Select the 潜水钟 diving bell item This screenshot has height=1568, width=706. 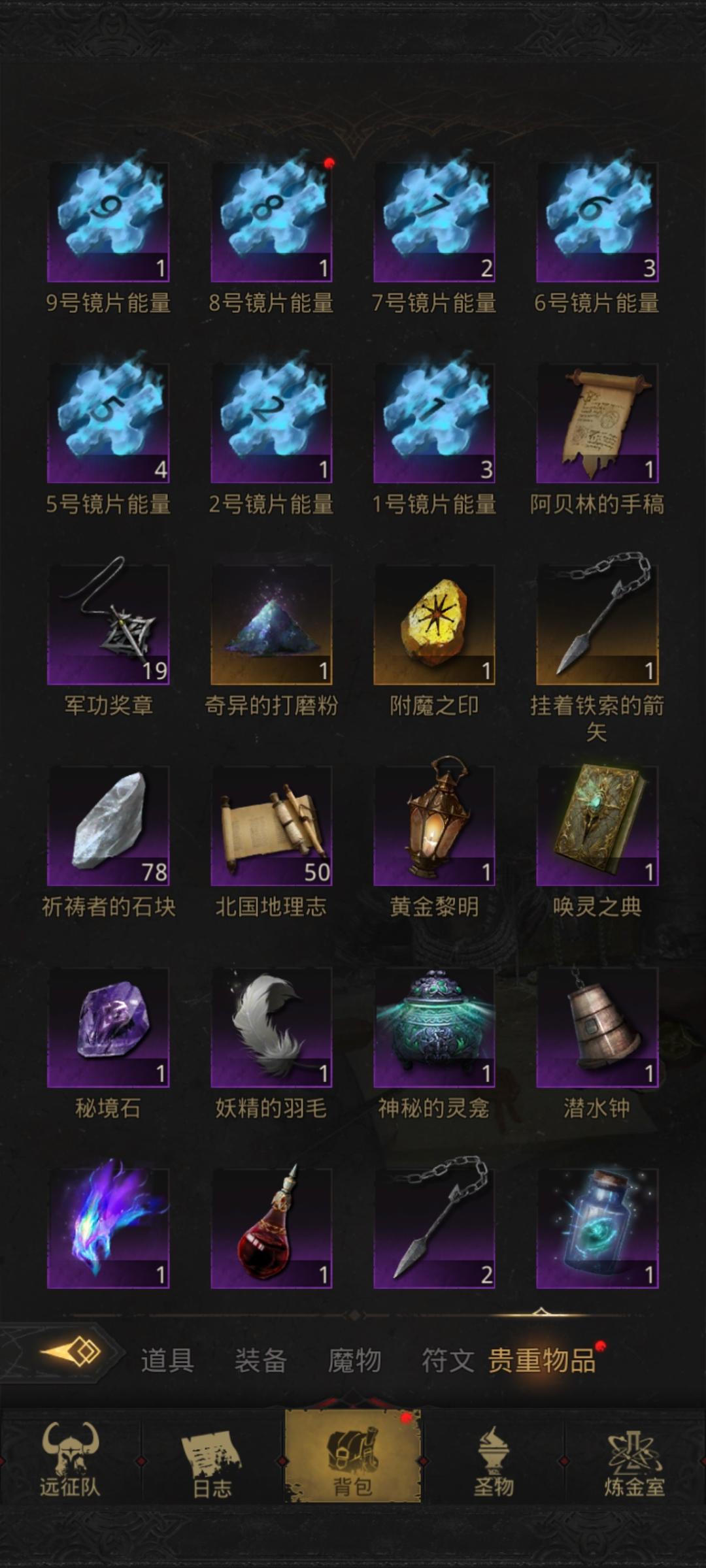click(x=597, y=1027)
